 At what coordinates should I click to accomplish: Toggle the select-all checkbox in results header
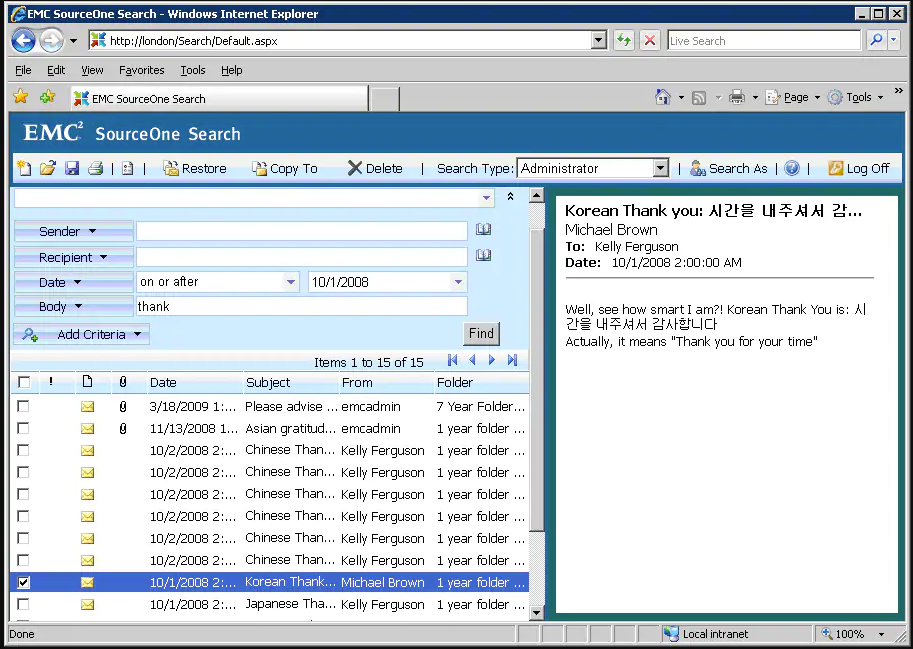(x=23, y=382)
